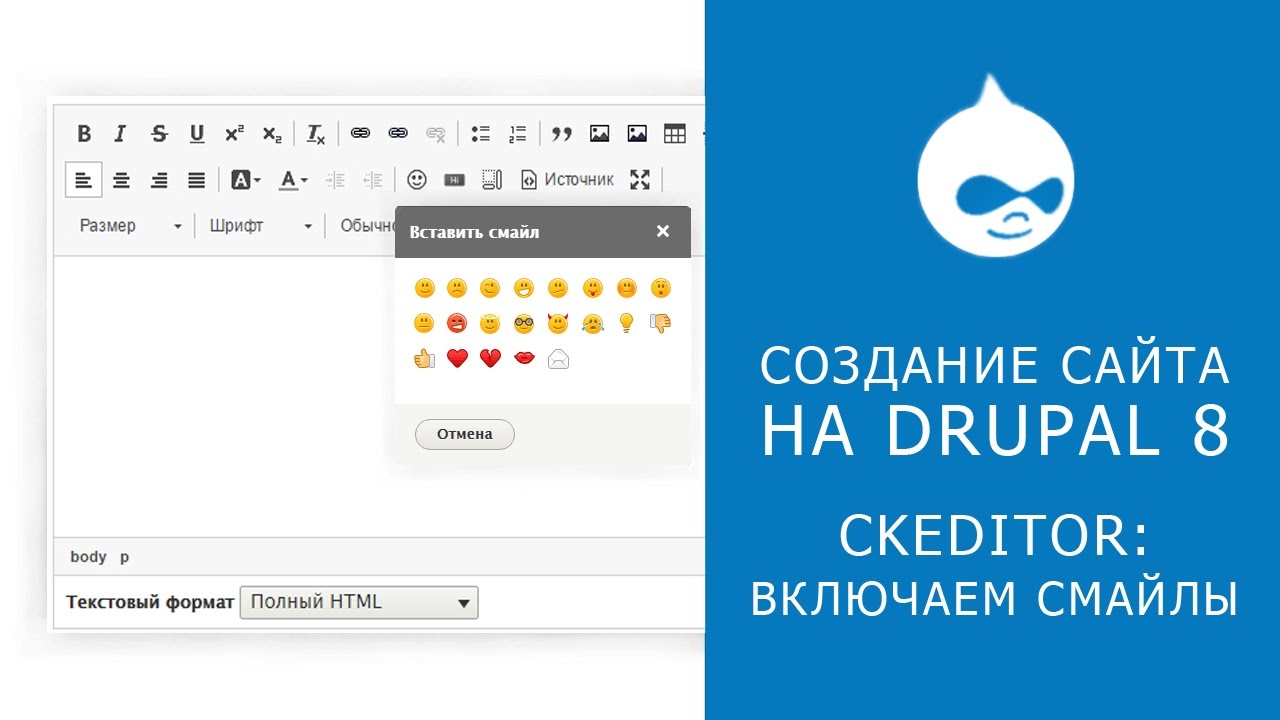The width and height of the screenshot is (1280, 720).
Task: Justify the text
Action: click(197, 180)
